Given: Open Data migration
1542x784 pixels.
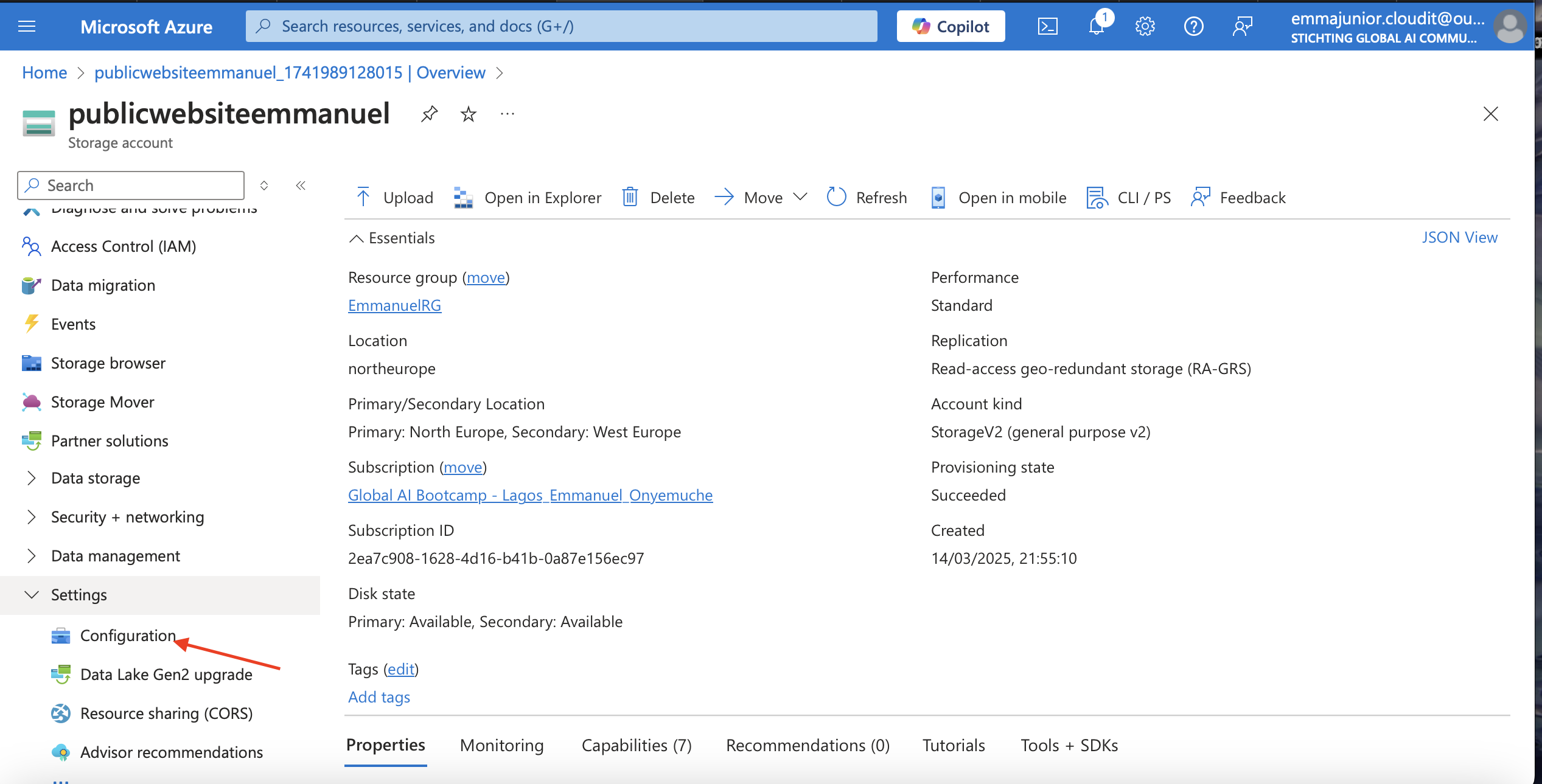Looking at the screenshot, I should pos(103,285).
